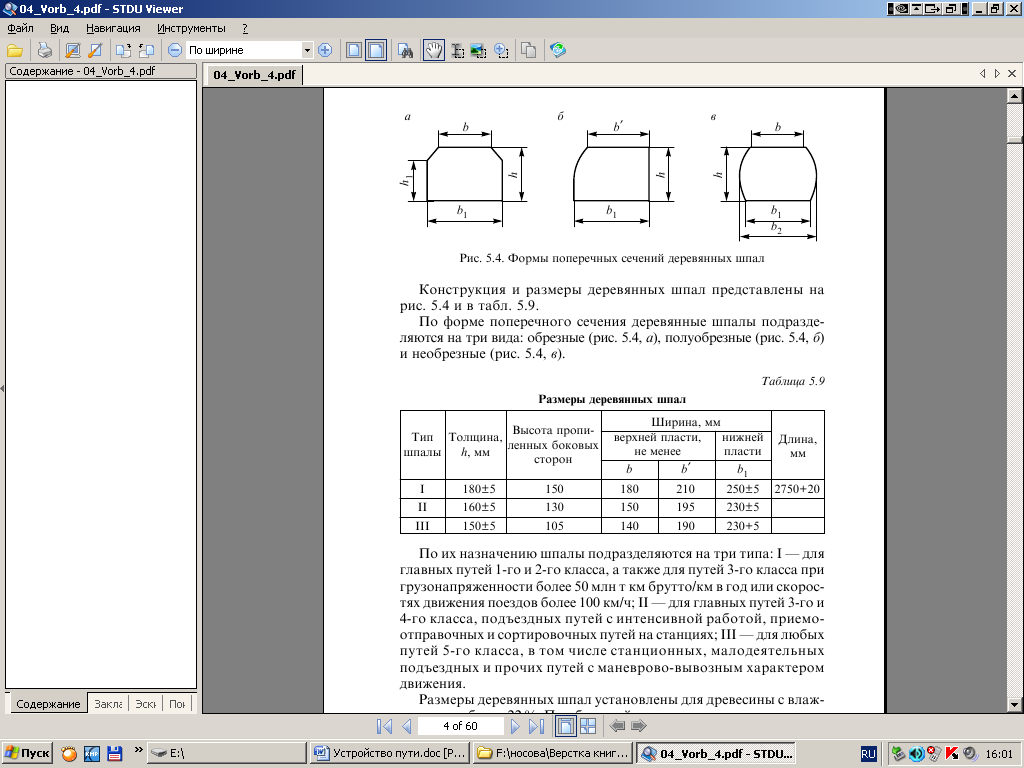The height and width of the screenshot is (768, 1024).
Task: Click the 'Содержание - 04_Vorb_4.pdf' panel header
Action: (x=101, y=71)
